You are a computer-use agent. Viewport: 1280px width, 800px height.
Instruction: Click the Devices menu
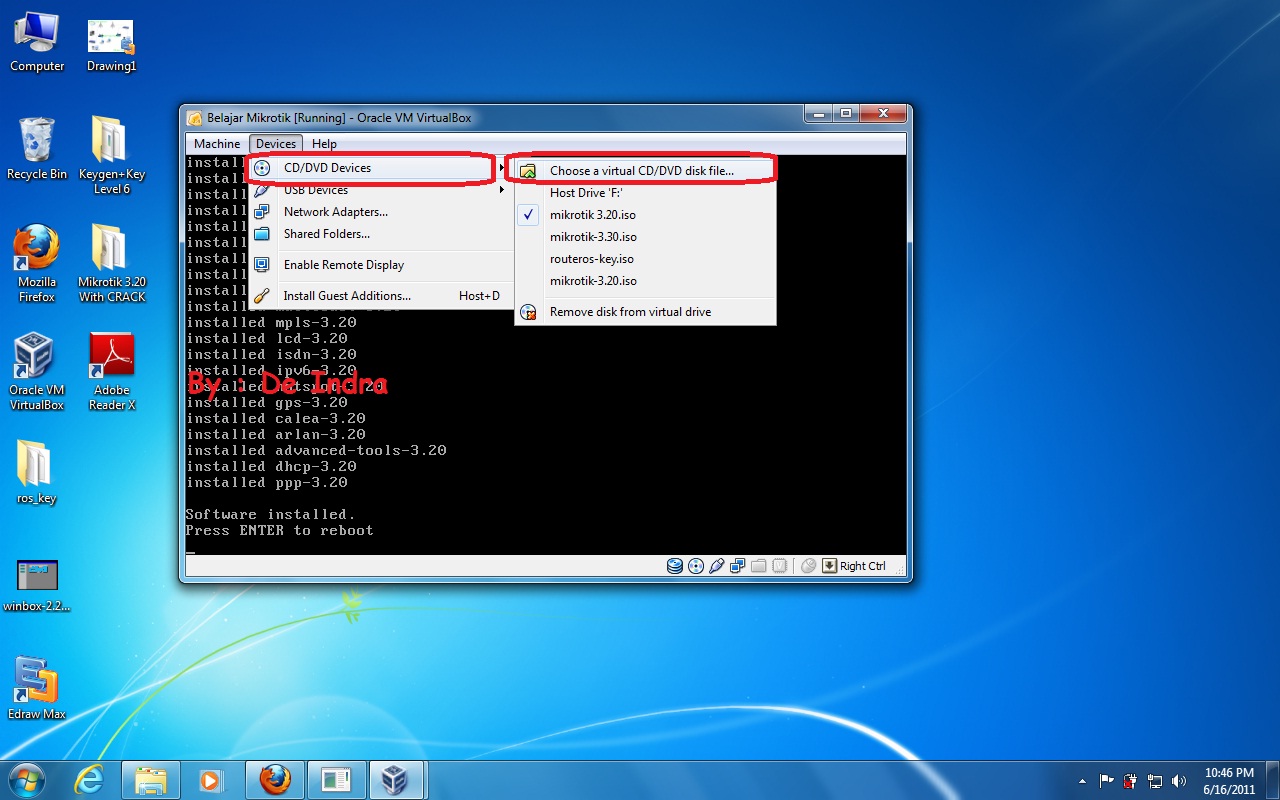point(276,144)
